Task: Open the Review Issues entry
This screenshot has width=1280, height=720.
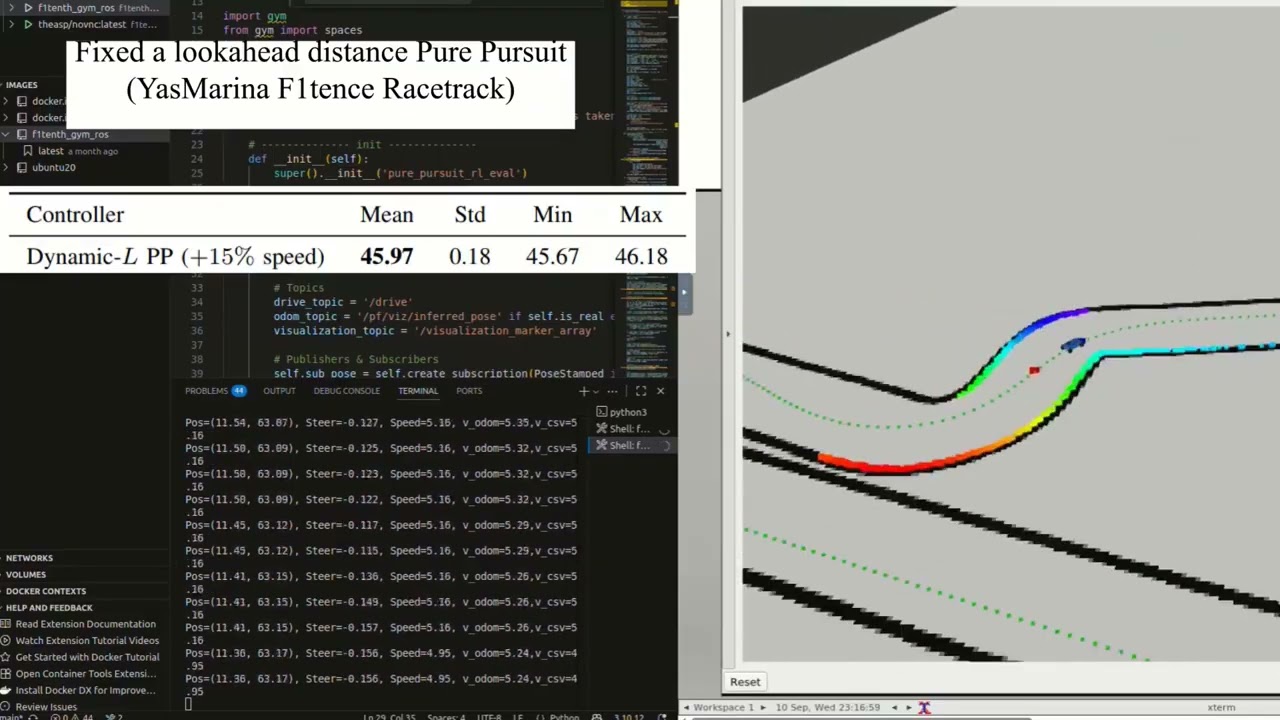Action: [x=46, y=707]
